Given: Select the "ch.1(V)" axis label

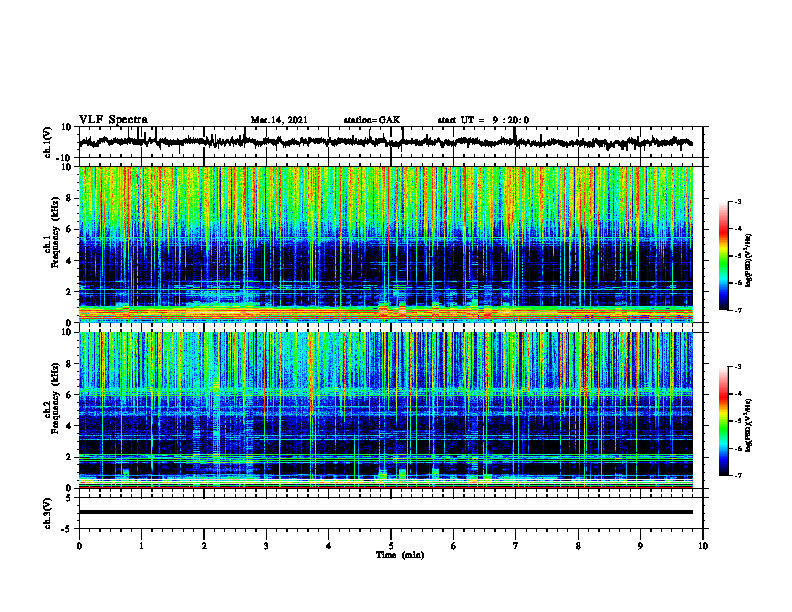Looking at the screenshot, I should click(48, 141).
